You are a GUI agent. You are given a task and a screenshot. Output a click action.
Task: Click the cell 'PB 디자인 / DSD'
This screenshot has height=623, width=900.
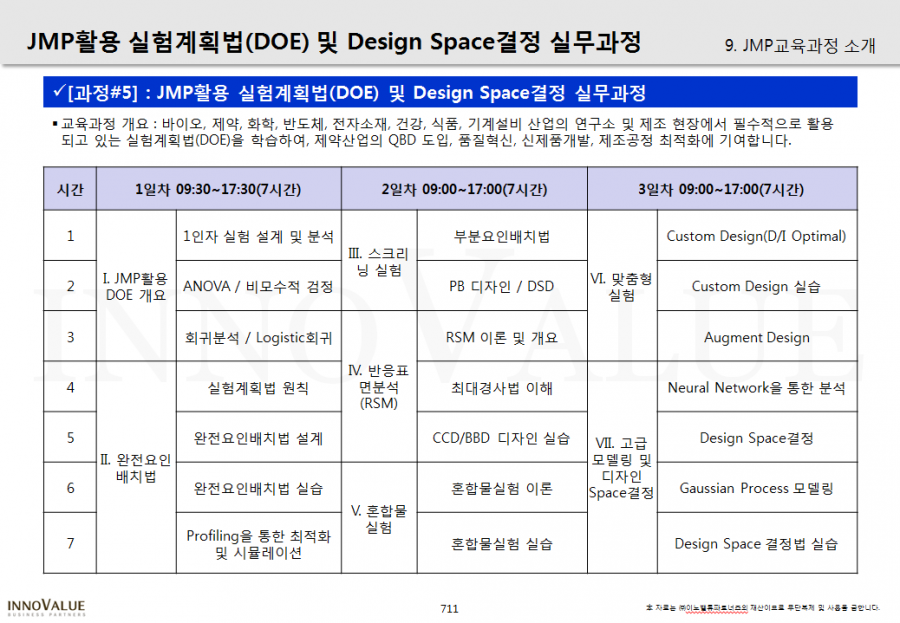502,286
